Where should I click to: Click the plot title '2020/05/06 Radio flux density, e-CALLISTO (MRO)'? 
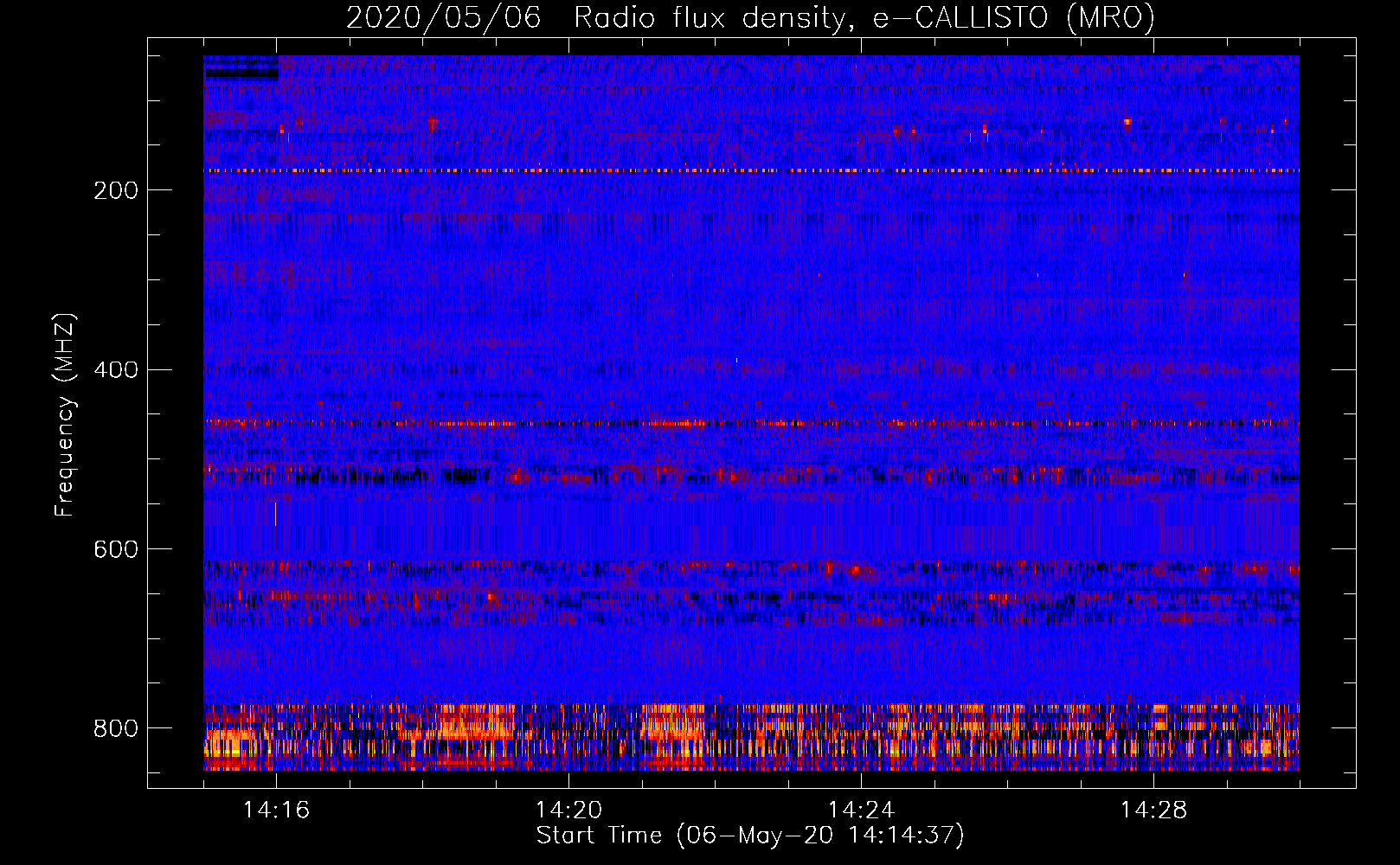tap(750, 18)
